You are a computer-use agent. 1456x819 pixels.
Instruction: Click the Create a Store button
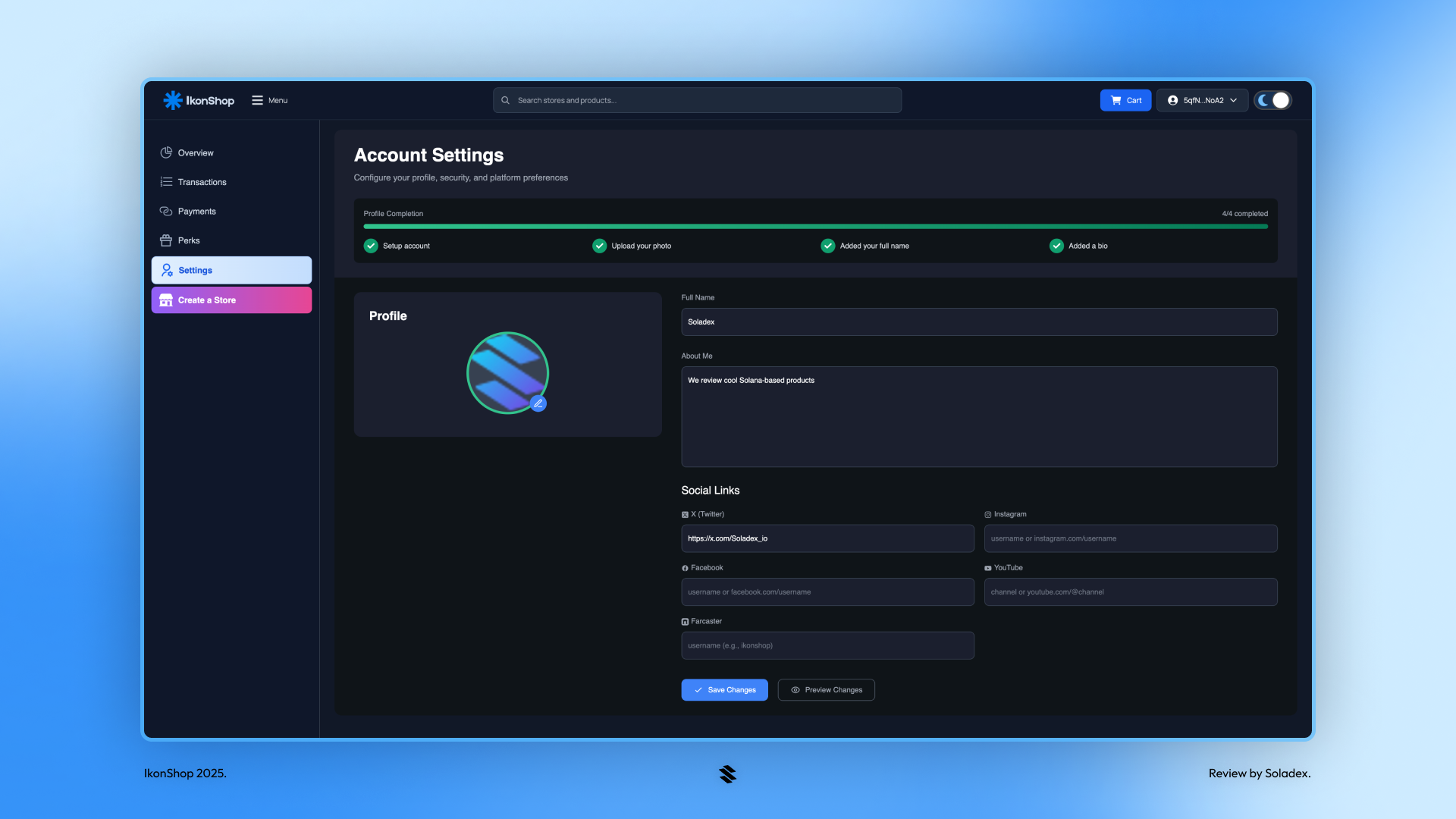231,300
